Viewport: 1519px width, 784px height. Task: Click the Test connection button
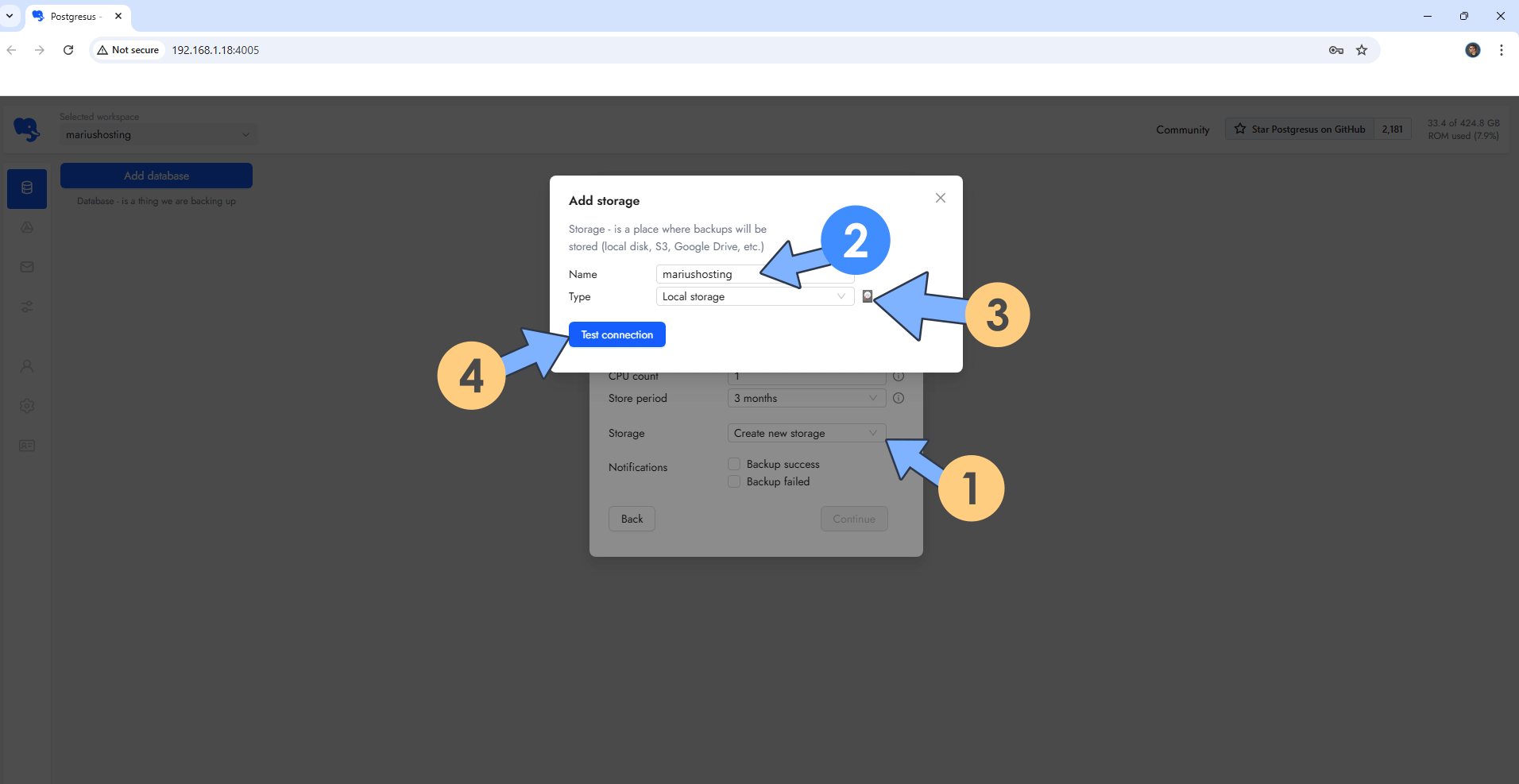tap(616, 334)
